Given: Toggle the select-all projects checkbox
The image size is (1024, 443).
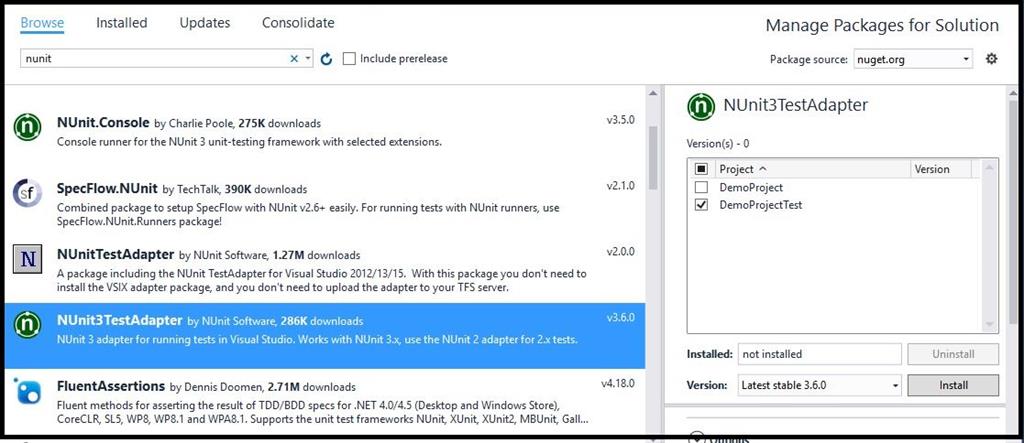Looking at the screenshot, I should click(701, 169).
